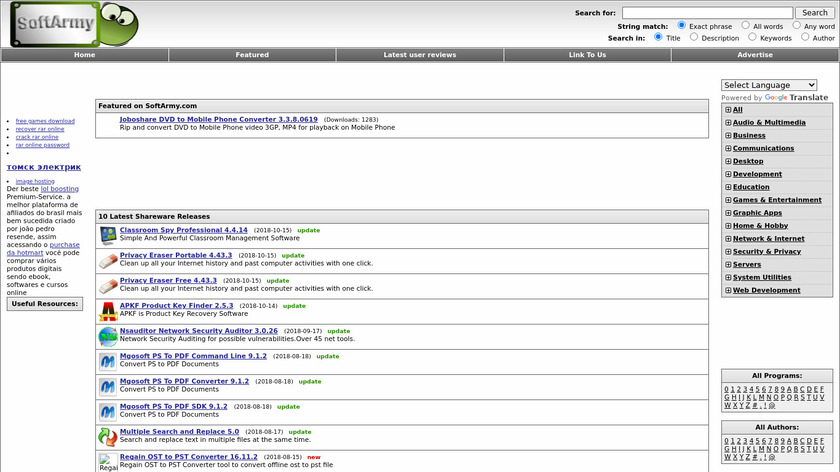Expand the Education category plus icon
Screen dimensions: 840x472
point(728,187)
